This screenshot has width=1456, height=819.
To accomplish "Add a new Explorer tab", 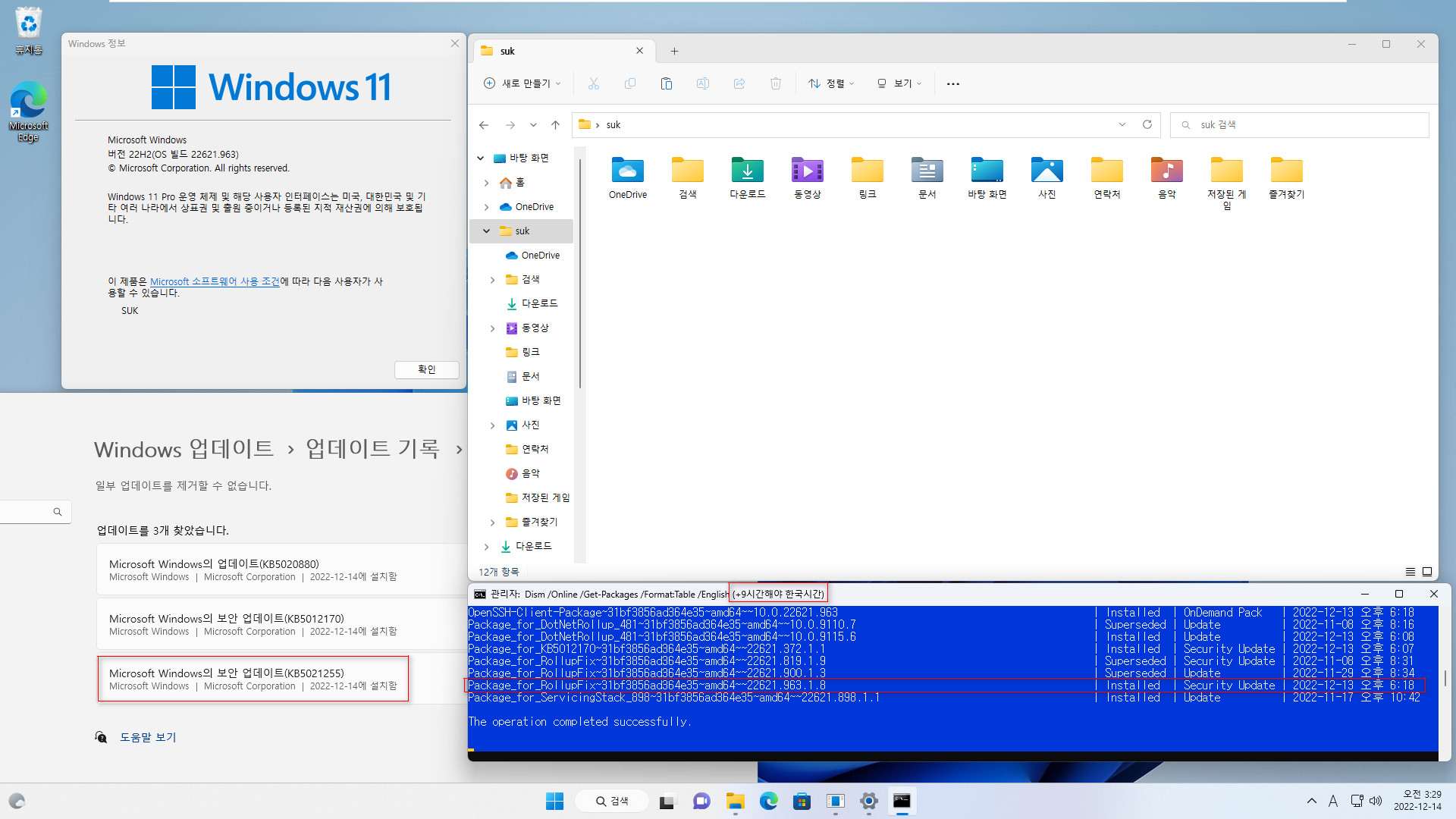I will pos(674,51).
